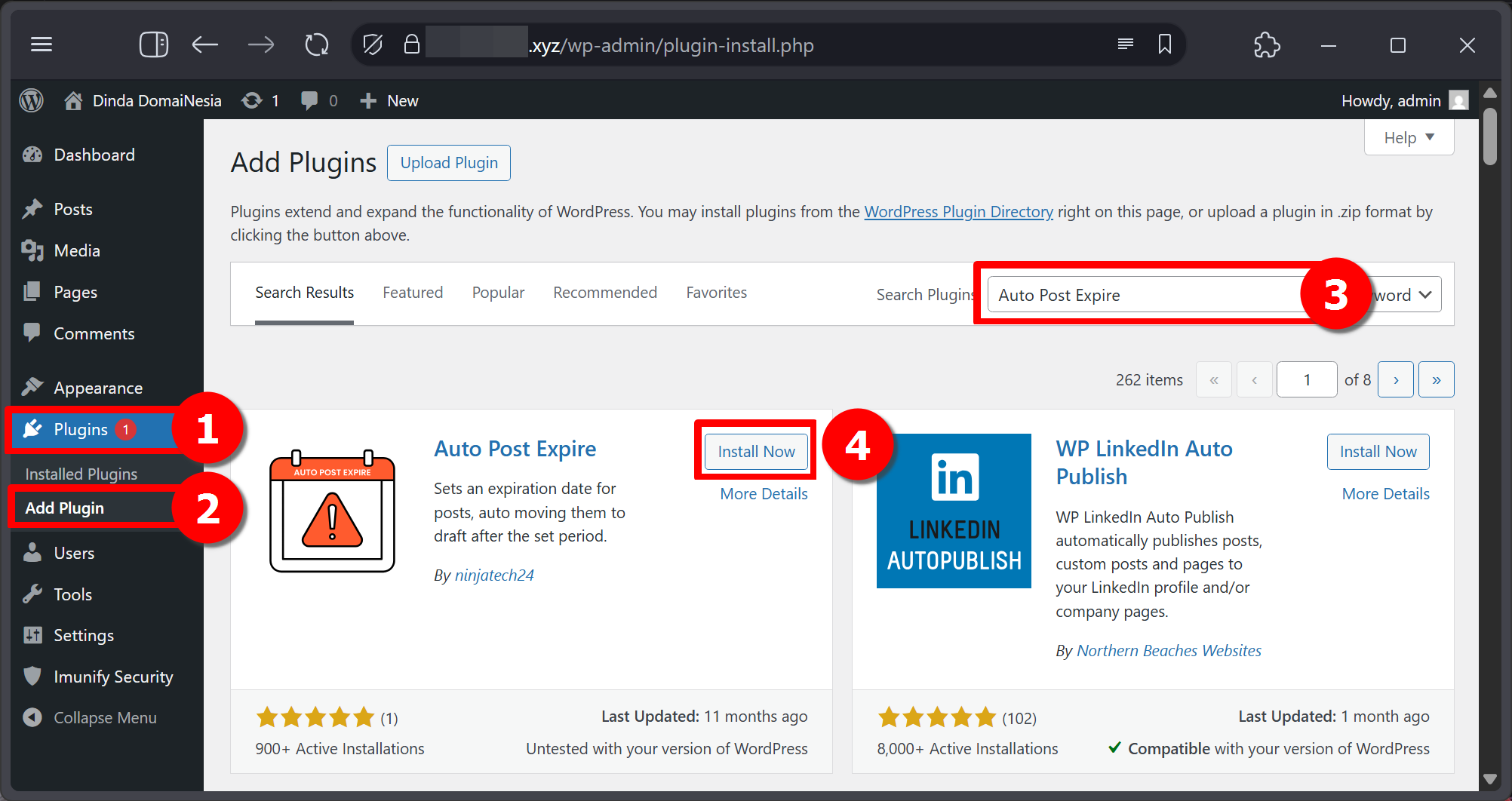
Task: Open the WP LinkedIn Auto Publish title
Action: 1144,462
